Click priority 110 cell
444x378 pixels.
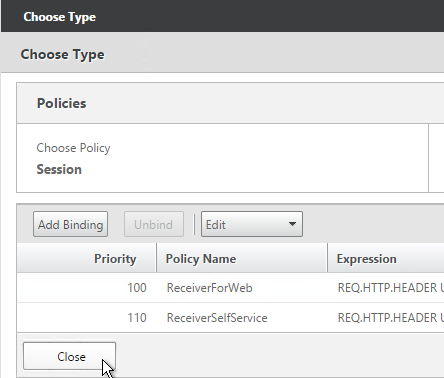point(137,318)
